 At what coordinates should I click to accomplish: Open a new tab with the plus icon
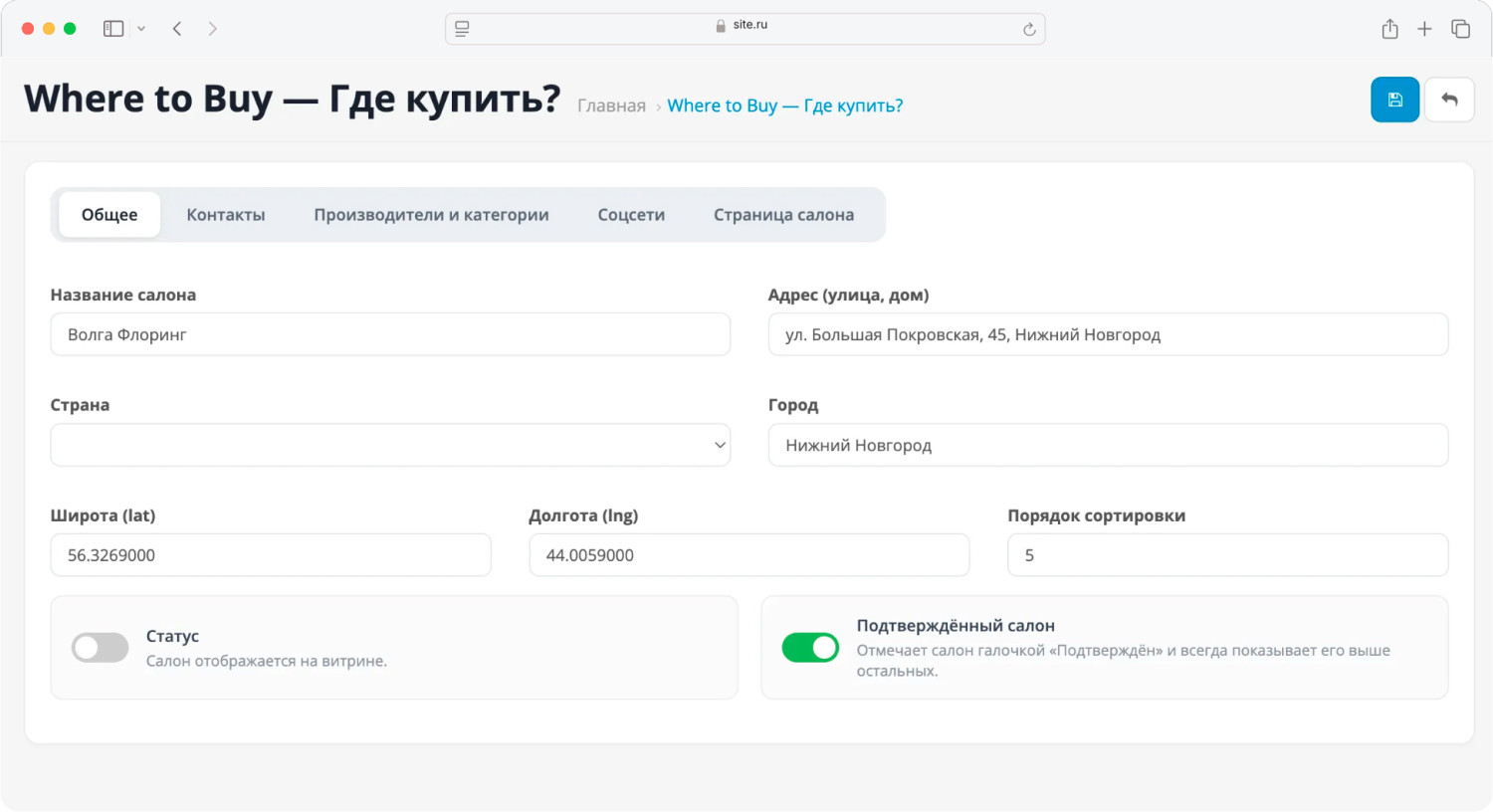[x=1424, y=29]
